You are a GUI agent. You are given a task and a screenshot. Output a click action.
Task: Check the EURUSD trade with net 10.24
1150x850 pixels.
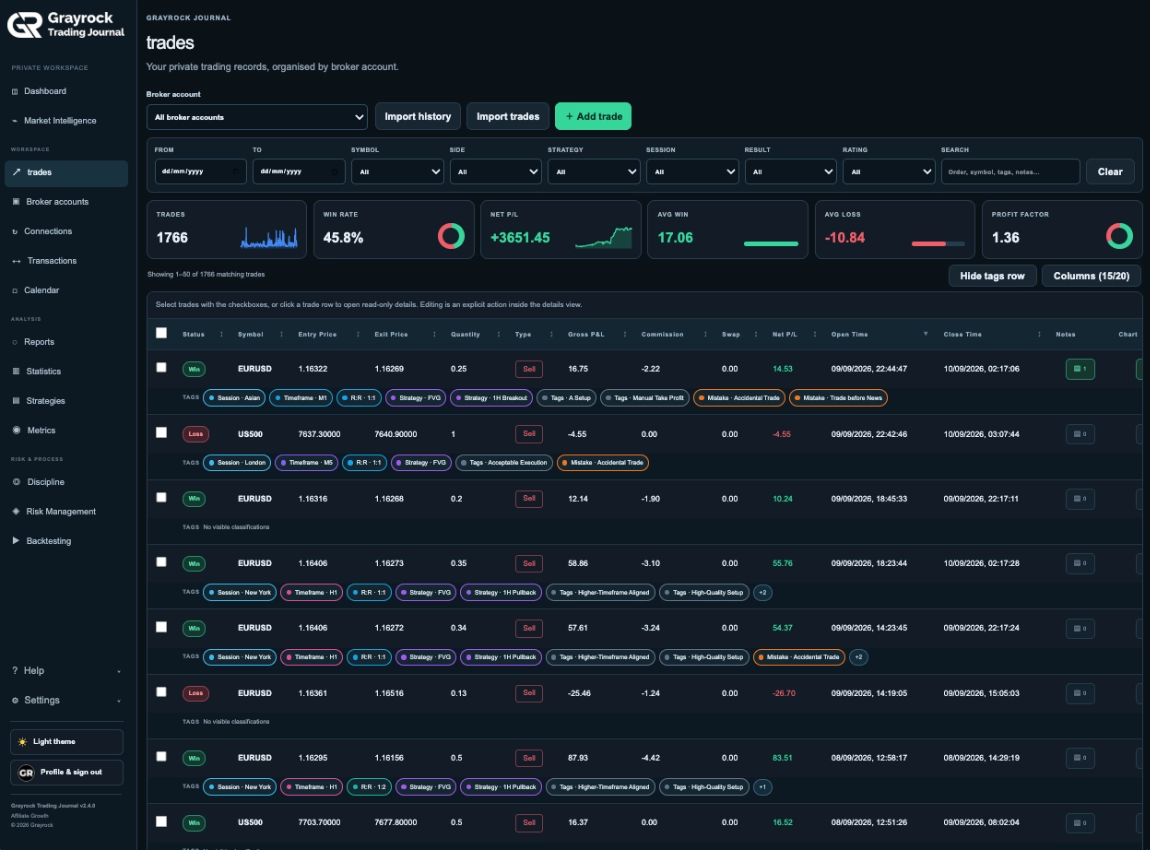pos(161,497)
